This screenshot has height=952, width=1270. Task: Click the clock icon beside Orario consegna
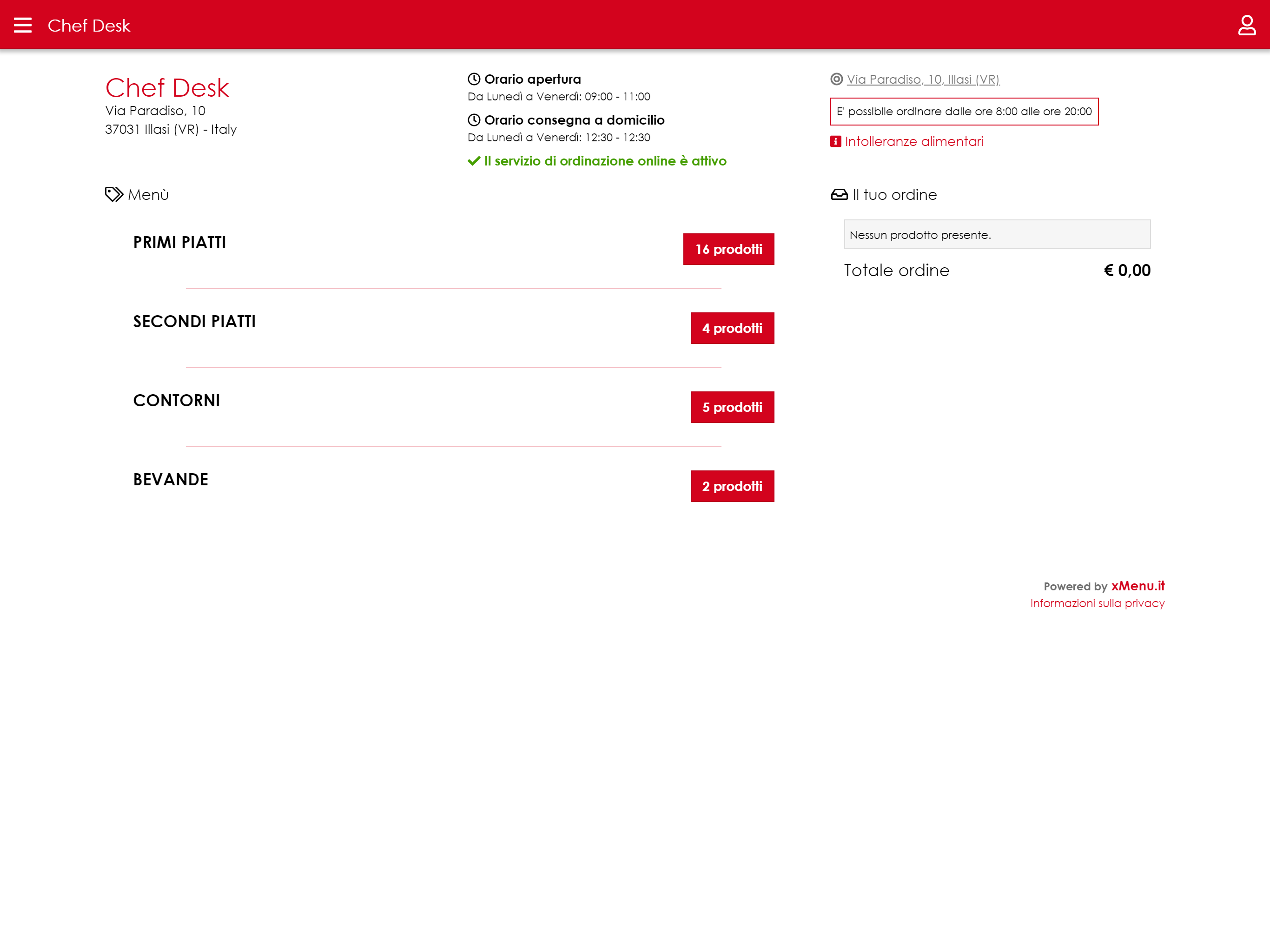pyautogui.click(x=474, y=120)
